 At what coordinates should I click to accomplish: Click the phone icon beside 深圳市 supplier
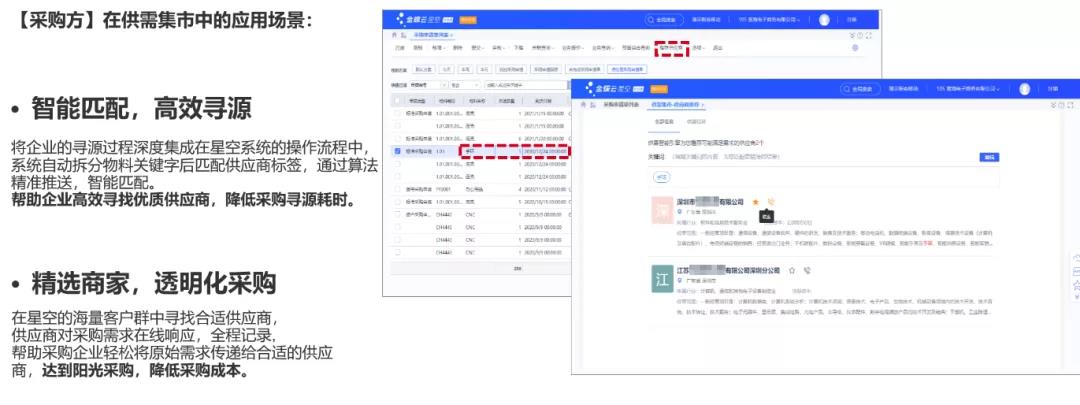(x=771, y=202)
